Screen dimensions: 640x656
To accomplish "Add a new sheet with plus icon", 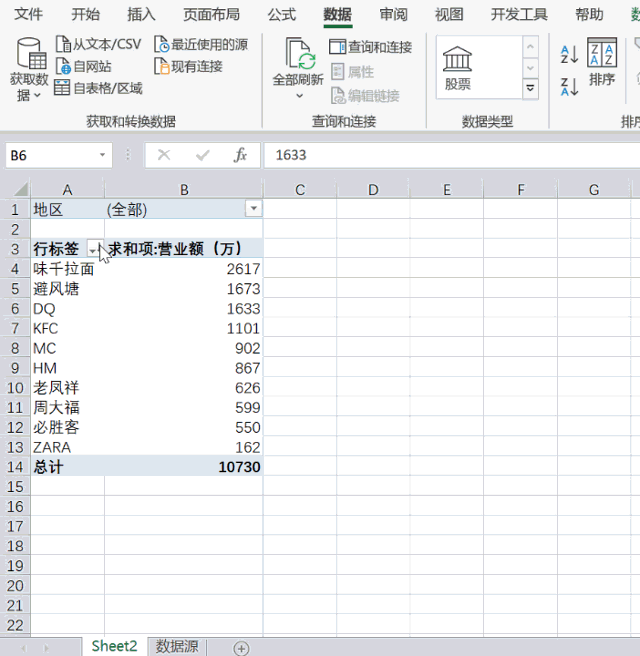I will pyautogui.click(x=241, y=648).
